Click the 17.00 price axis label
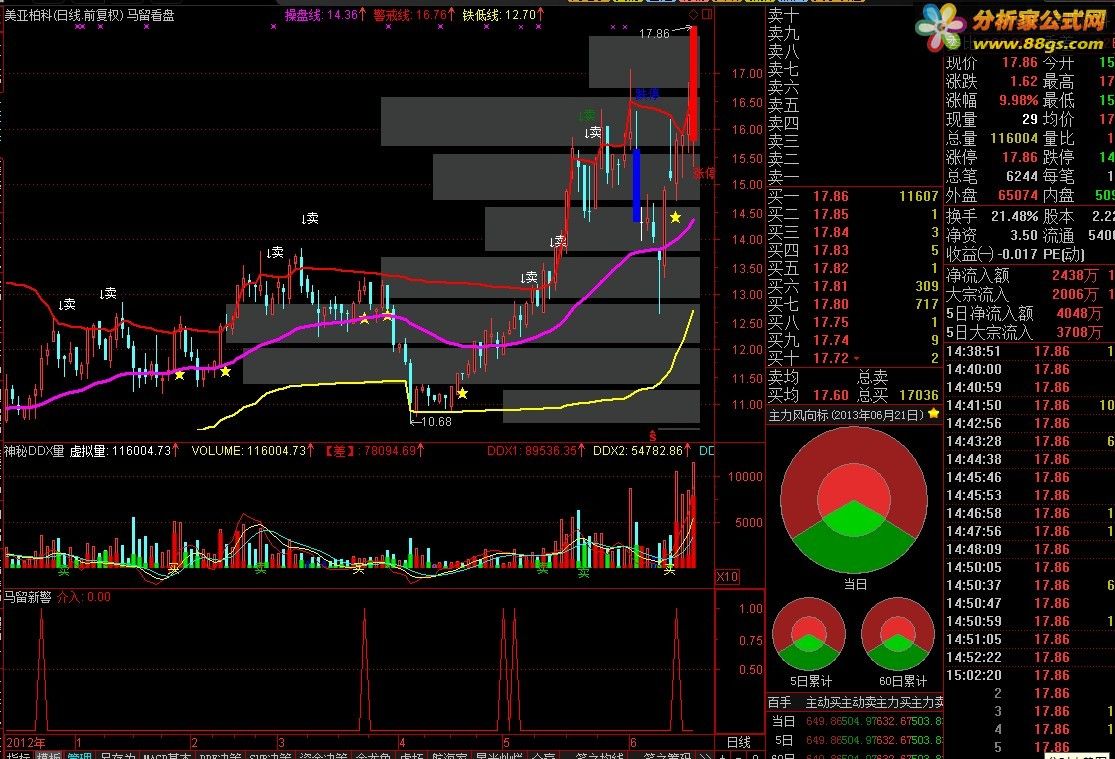Screen dimensions: 1115x759 (x=747, y=73)
